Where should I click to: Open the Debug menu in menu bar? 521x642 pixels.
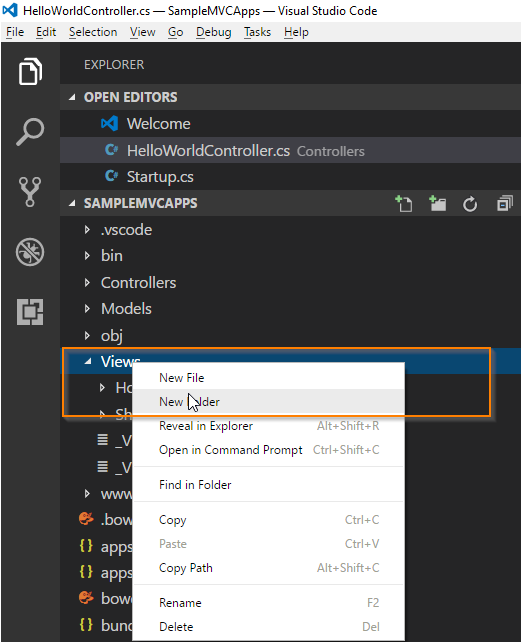coord(213,32)
